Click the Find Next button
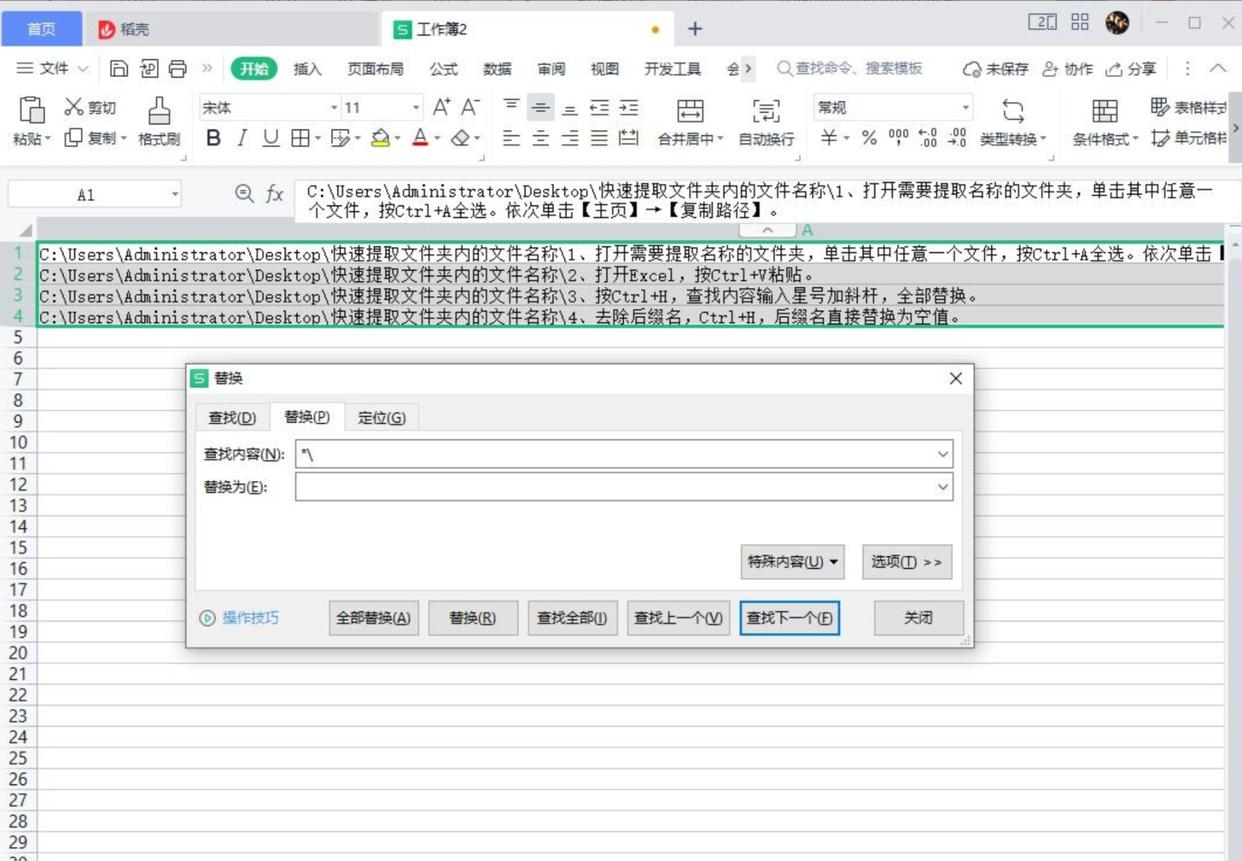Viewport: 1242px width, 861px height. click(790, 618)
